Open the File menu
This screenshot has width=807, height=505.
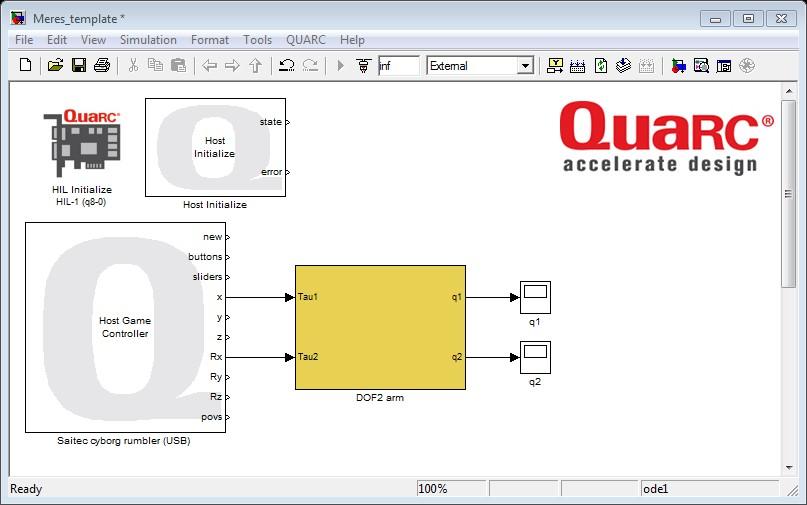24,40
